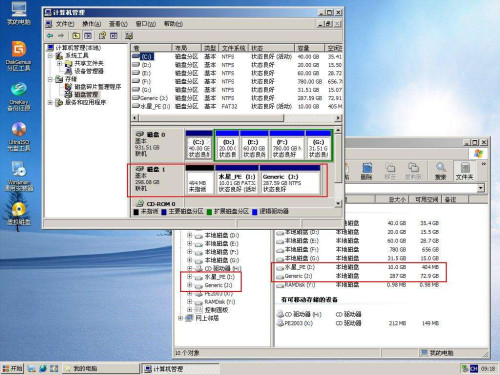This screenshot has height=375, width=500.
Task: Expand 水星_PE (I:) in My Computer folder tree
Action: pos(189,277)
